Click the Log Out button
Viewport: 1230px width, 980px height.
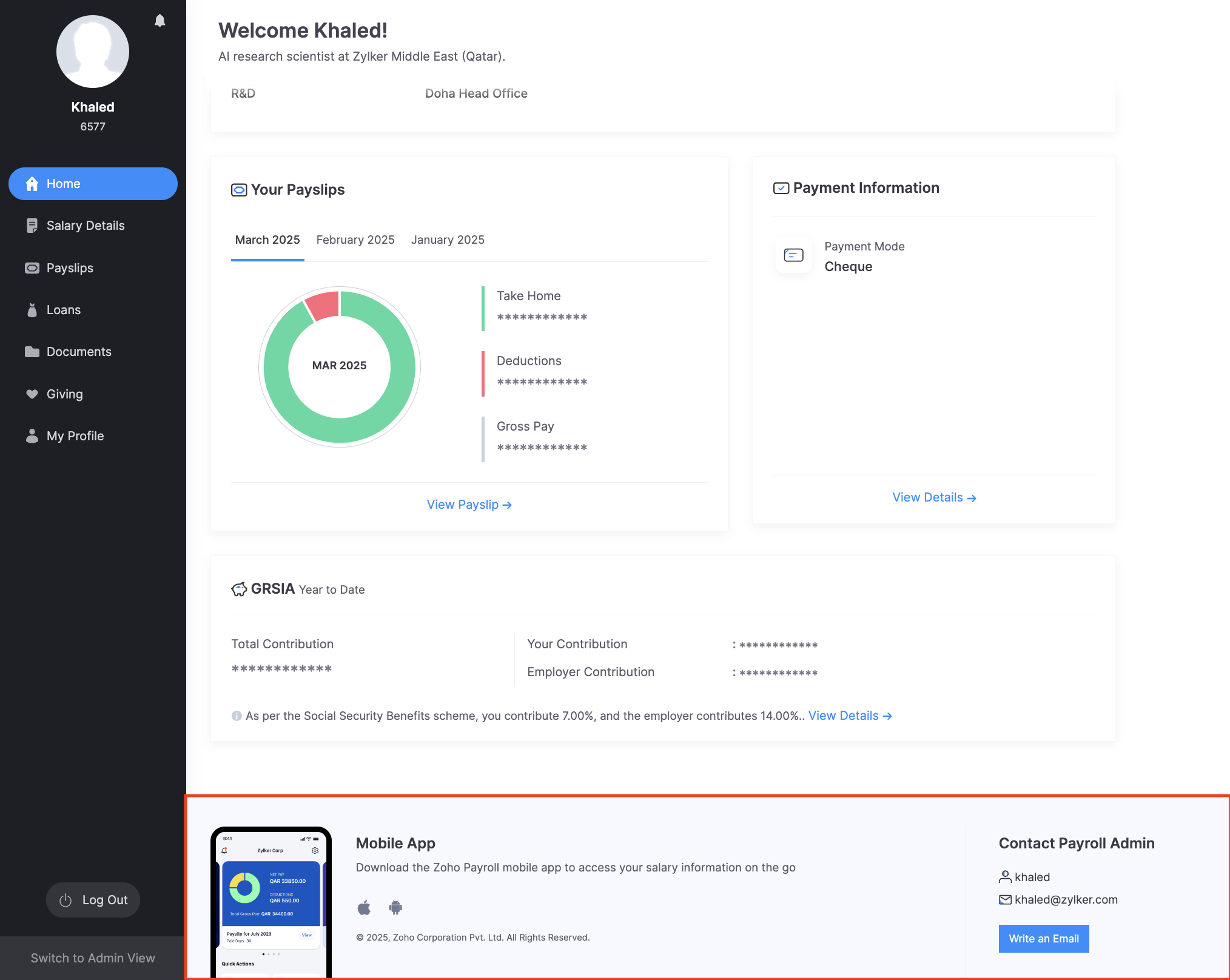click(93, 900)
